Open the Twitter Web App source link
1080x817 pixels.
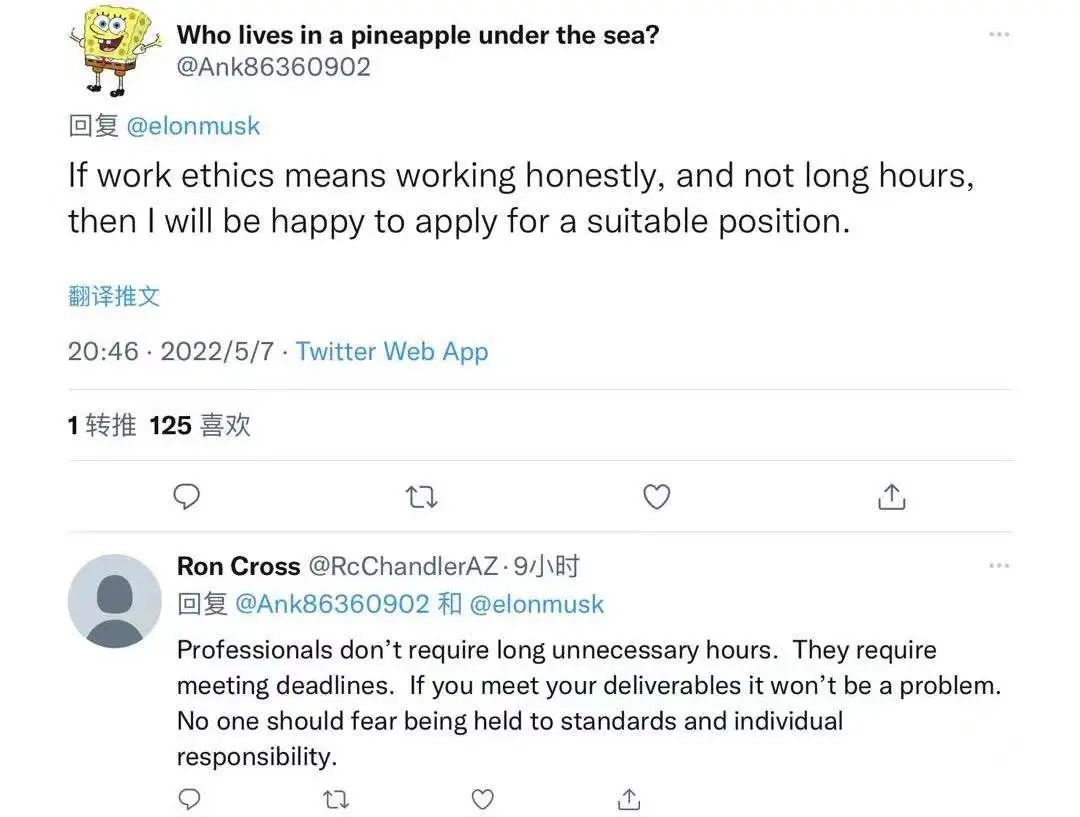tap(392, 352)
